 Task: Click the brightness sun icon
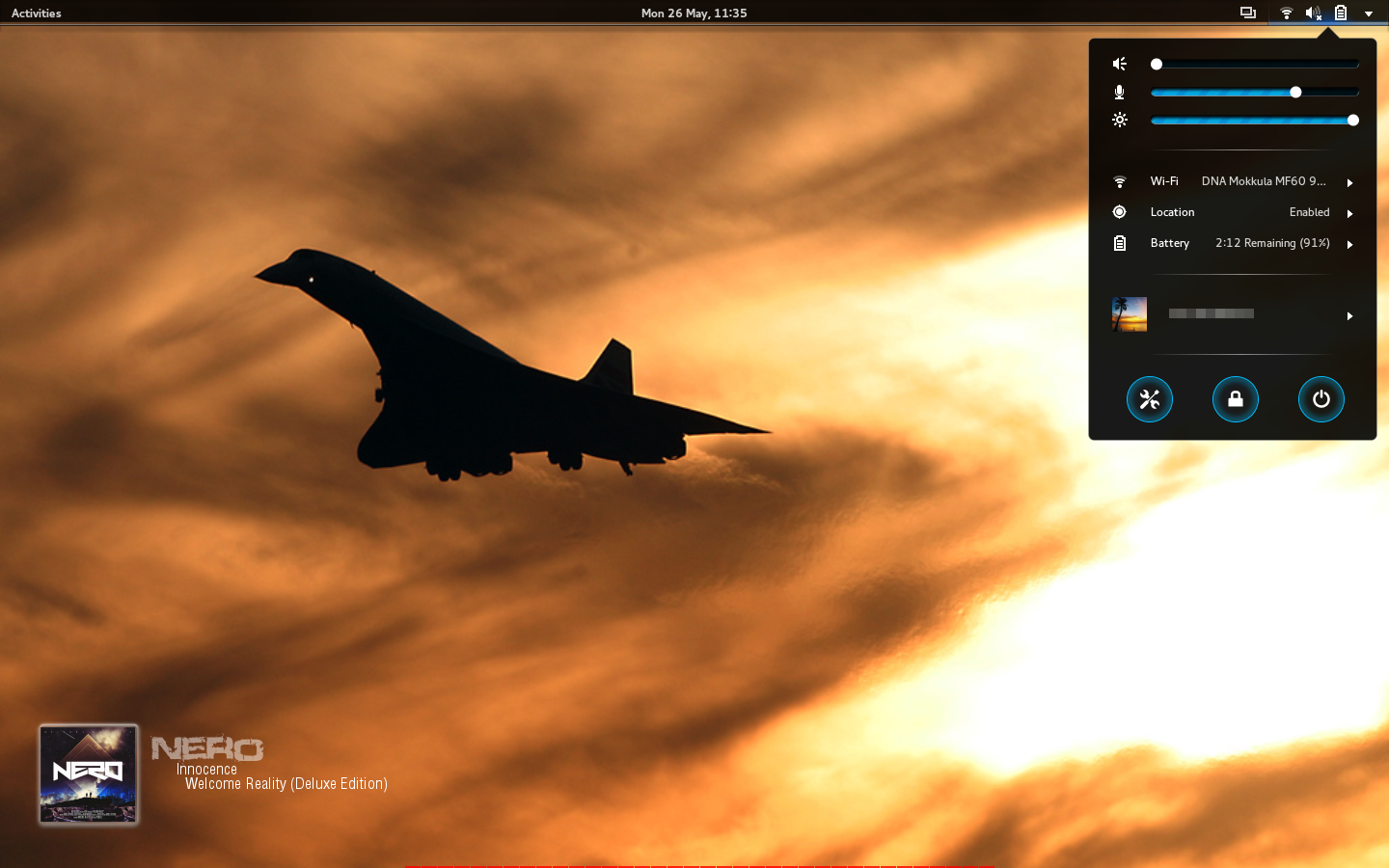[1120, 120]
